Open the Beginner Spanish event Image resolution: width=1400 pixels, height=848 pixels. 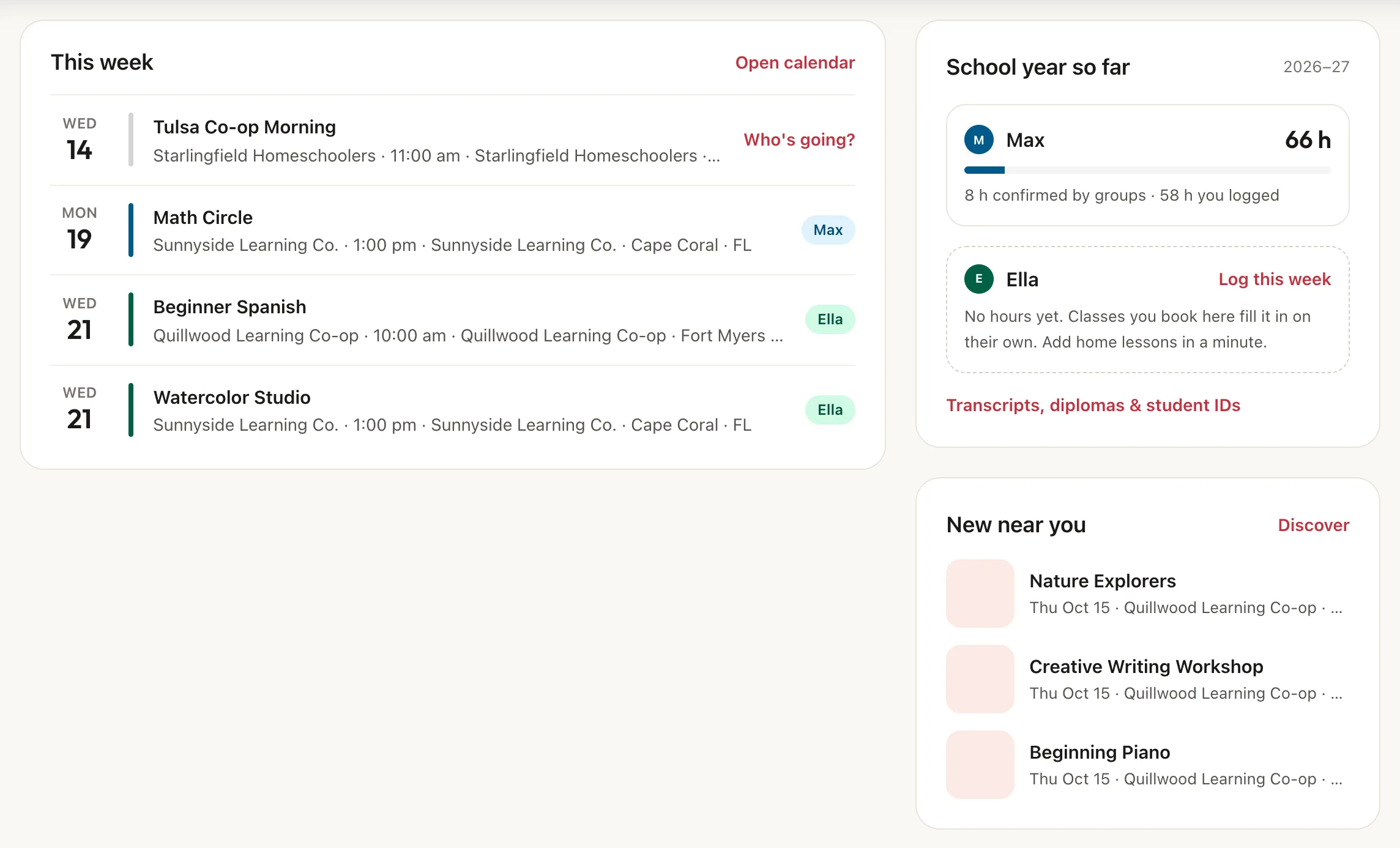453,320
